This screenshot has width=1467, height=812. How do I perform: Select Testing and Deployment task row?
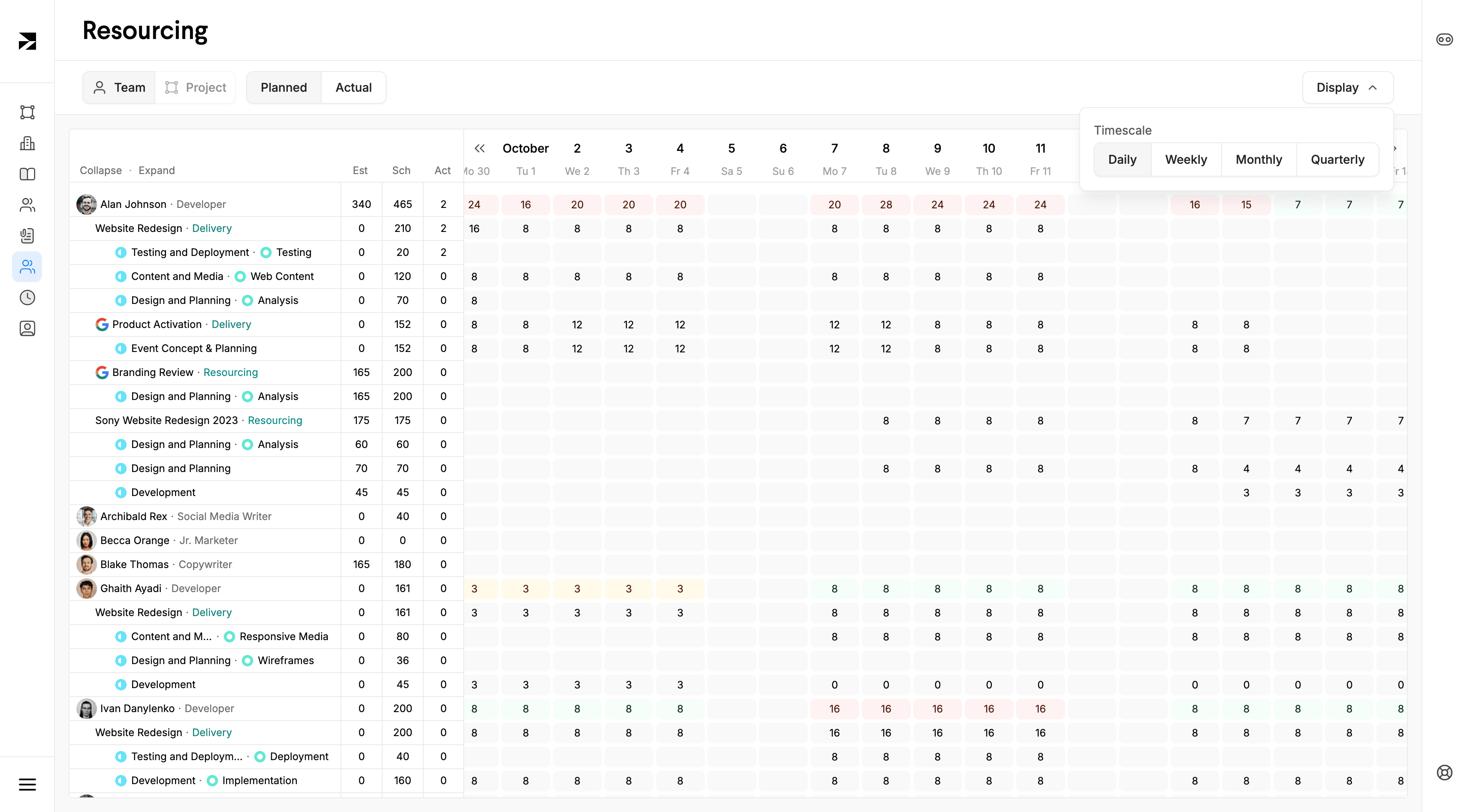(205, 252)
